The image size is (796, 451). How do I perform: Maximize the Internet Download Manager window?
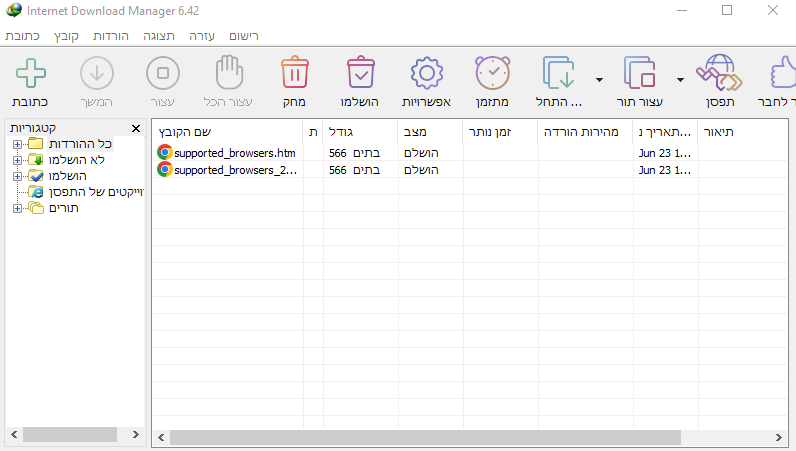coord(727,10)
